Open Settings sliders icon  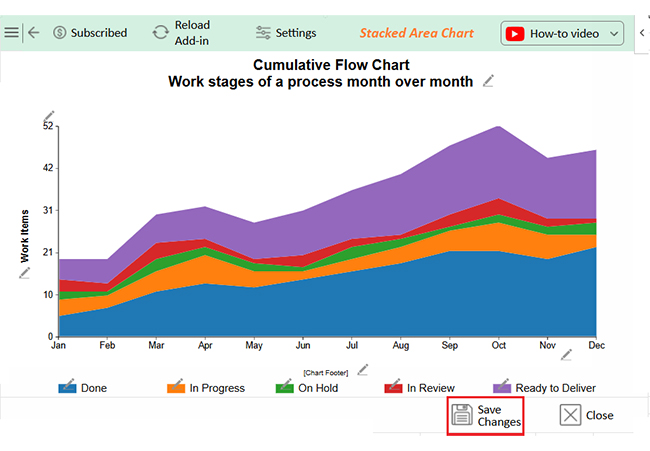263,33
